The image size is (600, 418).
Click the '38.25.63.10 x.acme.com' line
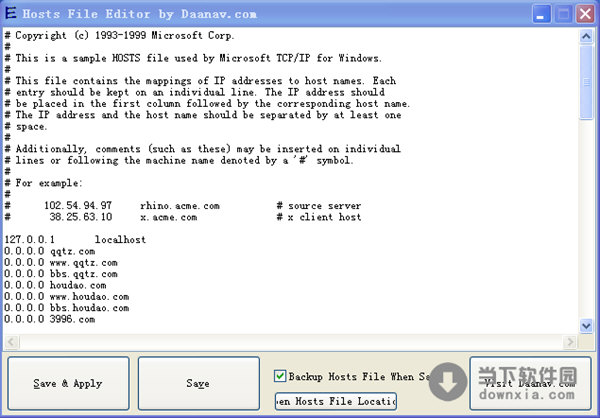[183, 217]
